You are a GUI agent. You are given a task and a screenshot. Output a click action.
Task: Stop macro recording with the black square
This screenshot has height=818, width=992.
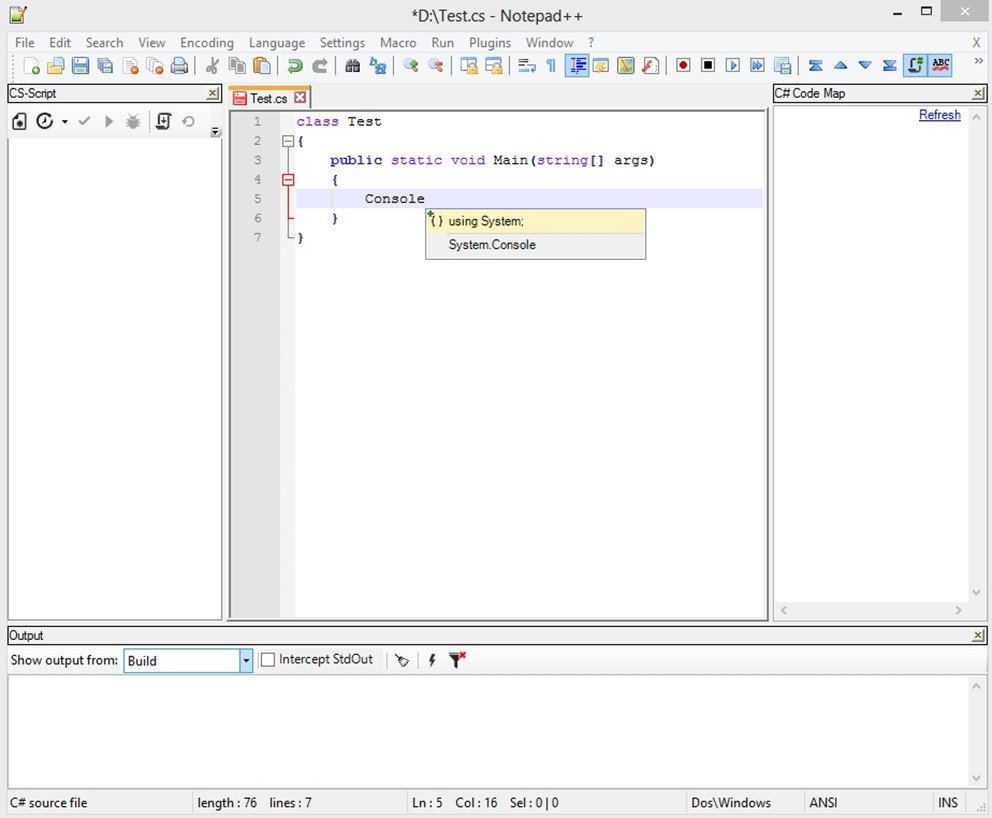[x=708, y=66]
